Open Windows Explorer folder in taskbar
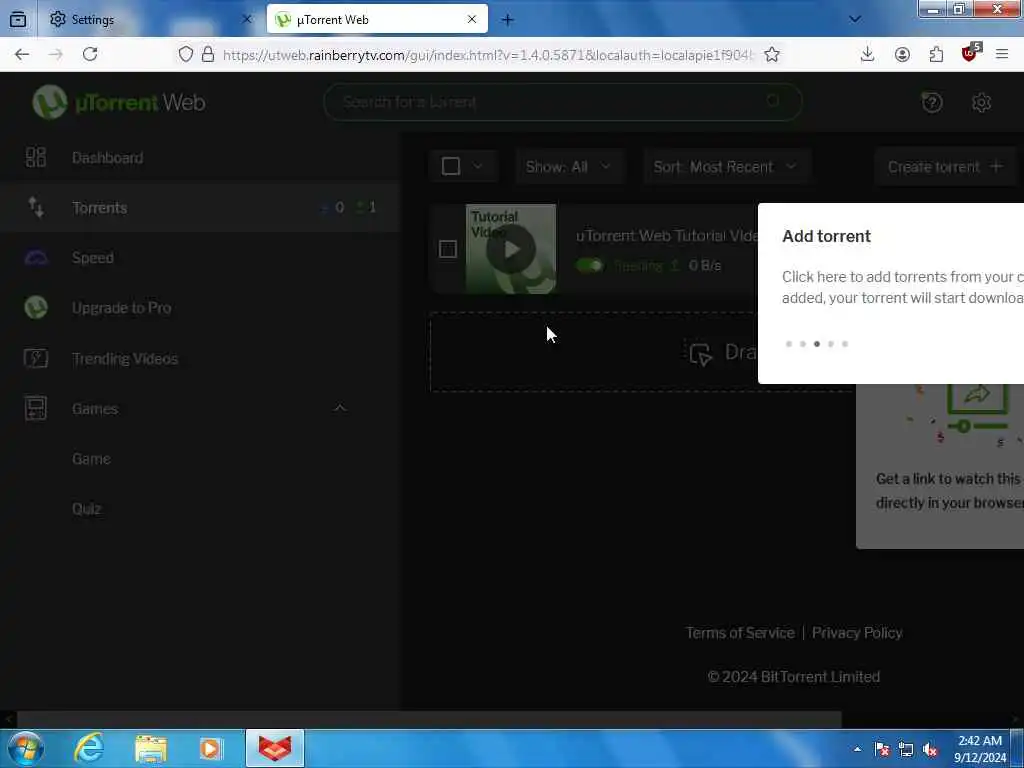 (x=151, y=748)
